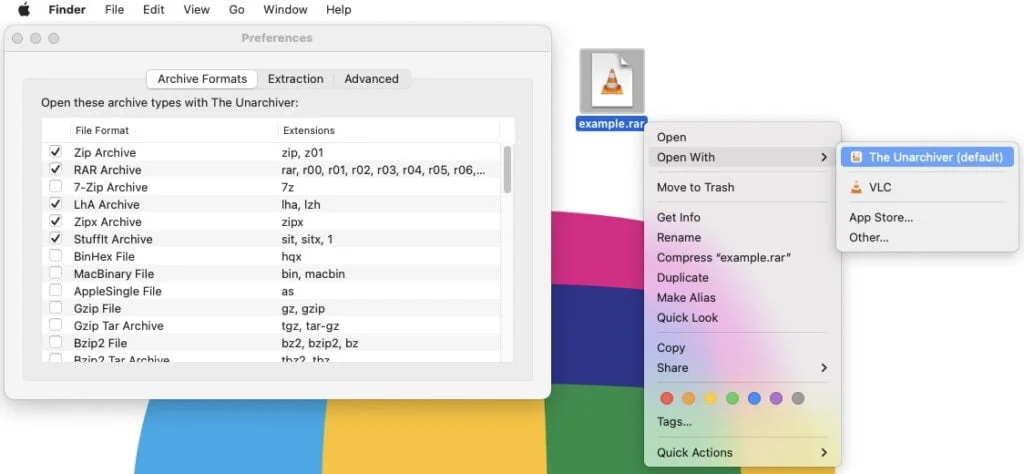The width and height of the screenshot is (1024, 474).
Task: Choose Quick Look
Action: point(687,318)
